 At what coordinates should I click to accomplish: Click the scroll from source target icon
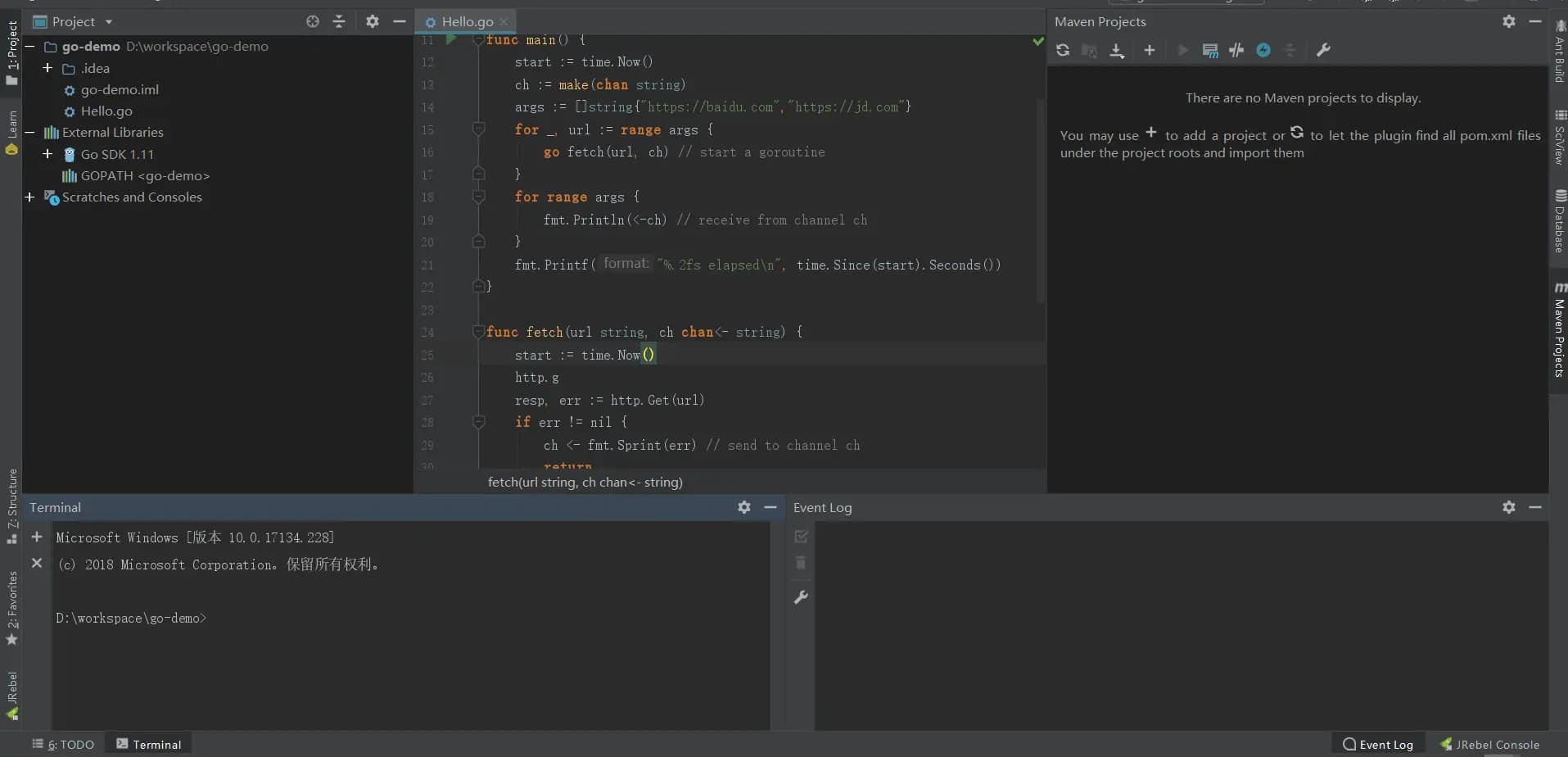coord(313,22)
